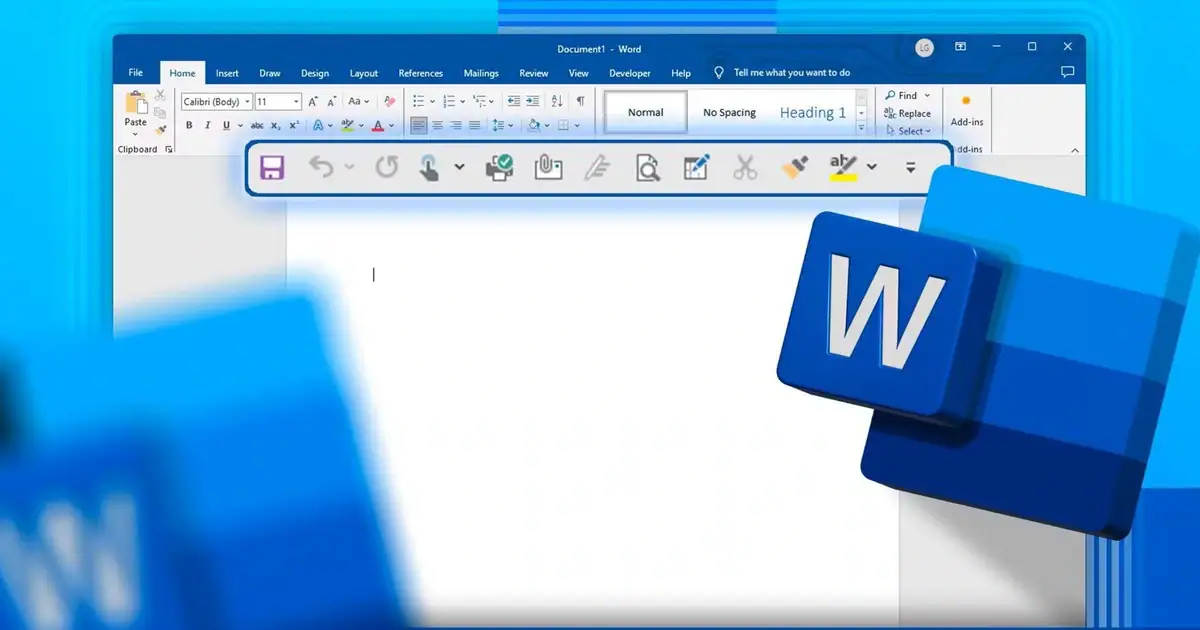
Task: Switch to the Insert tab
Action: point(227,72)
